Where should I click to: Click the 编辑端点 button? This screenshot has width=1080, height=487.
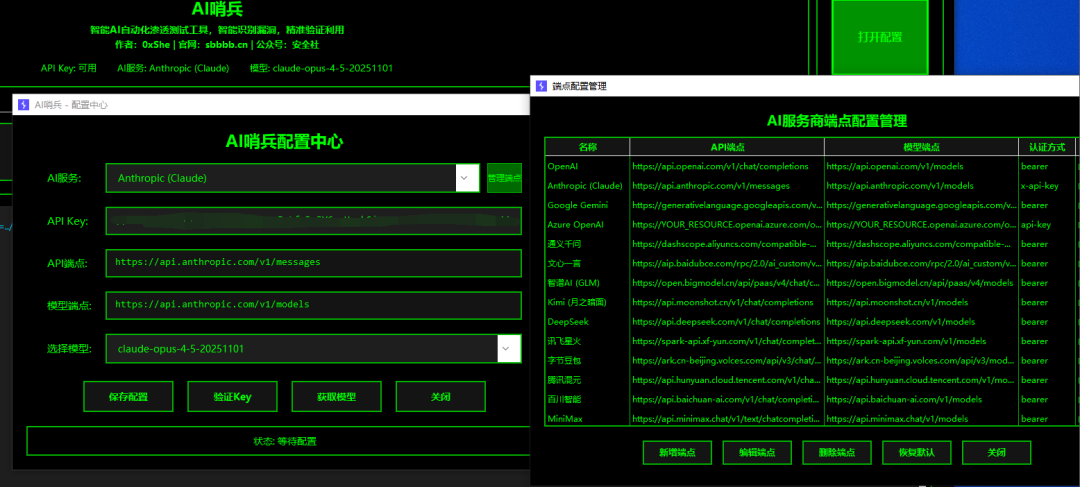(757, 453)
